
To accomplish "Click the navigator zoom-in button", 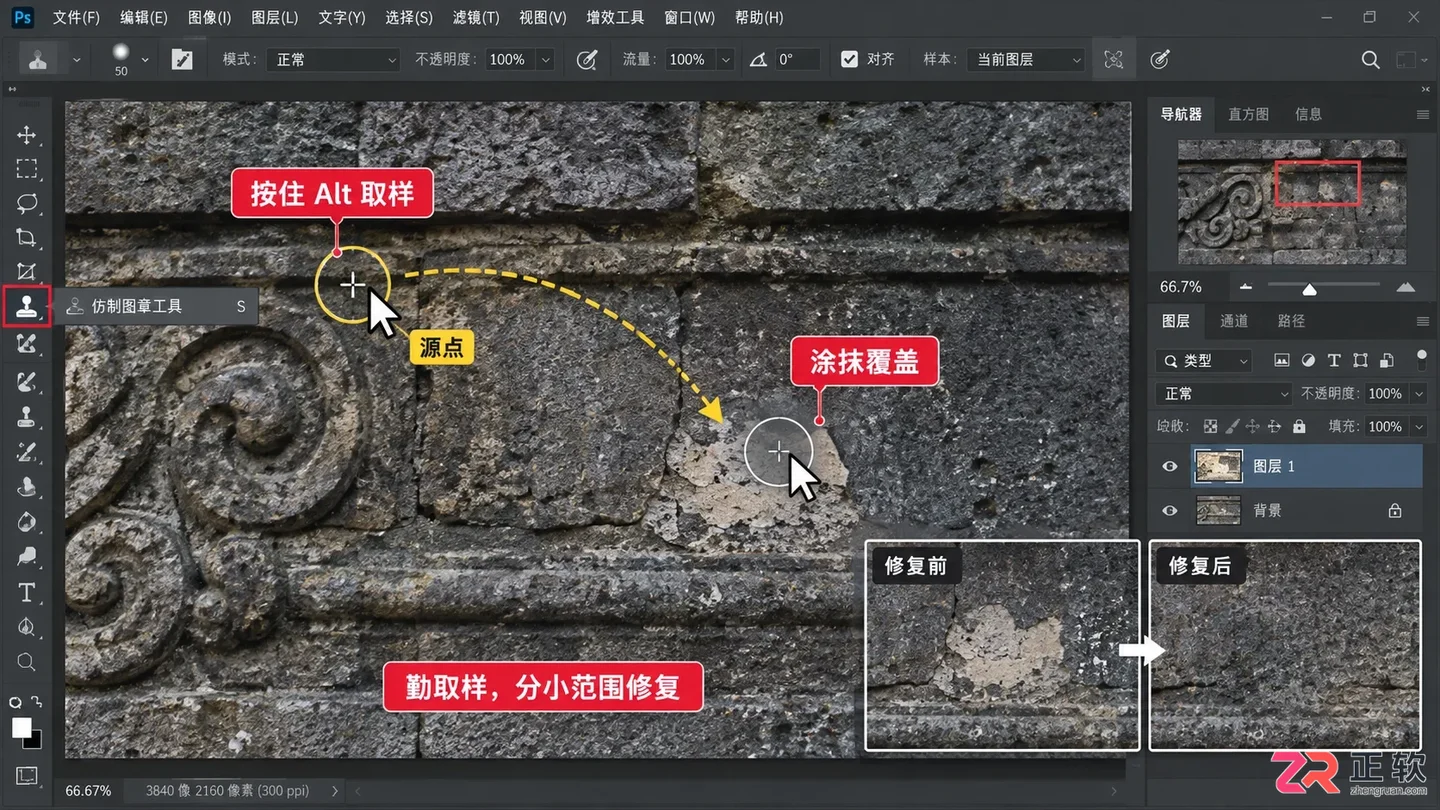I will click(1406, 287).
